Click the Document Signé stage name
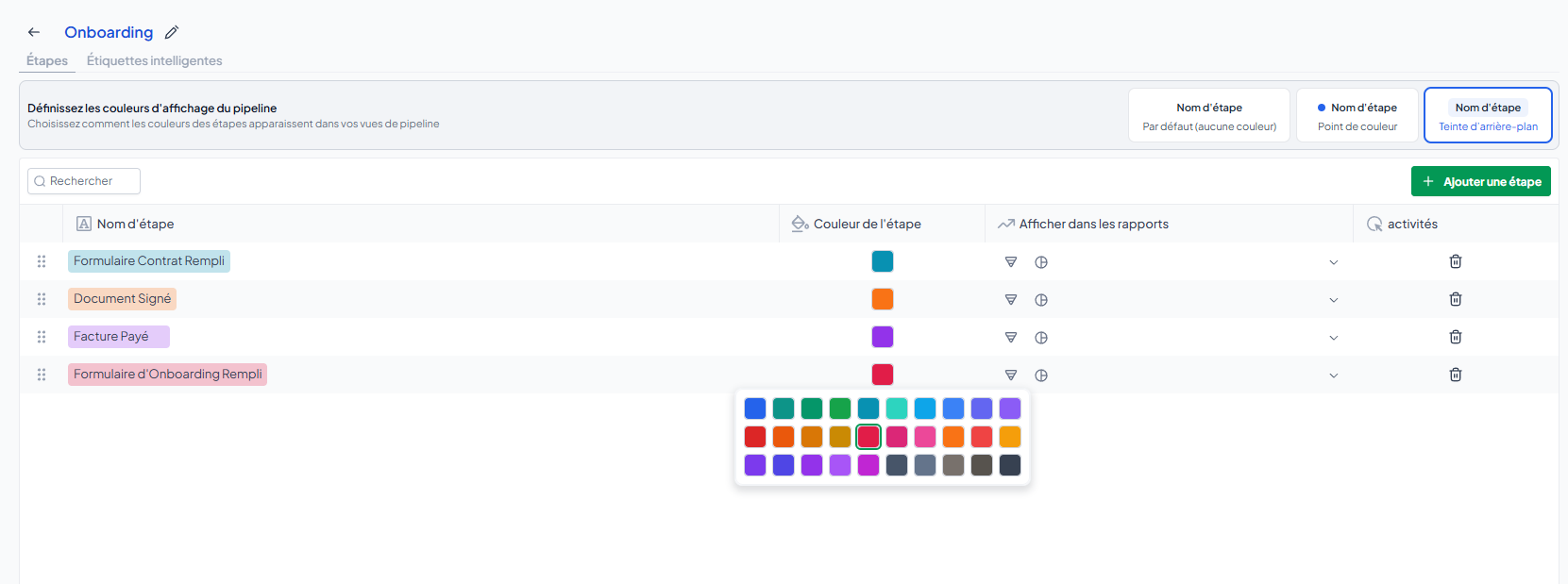Viewport: 1568px width, 584px height. pyautogui.click(x=123, y=299)
